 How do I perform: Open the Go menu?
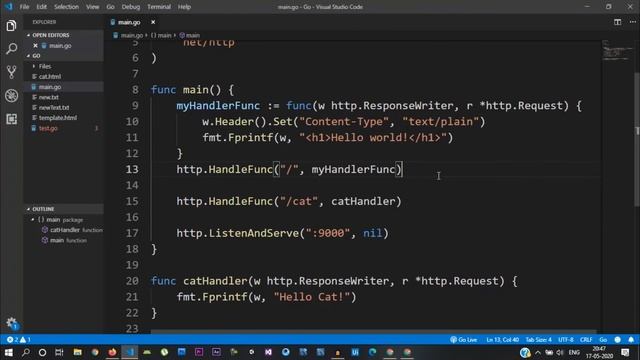click(x=110, y=7)
